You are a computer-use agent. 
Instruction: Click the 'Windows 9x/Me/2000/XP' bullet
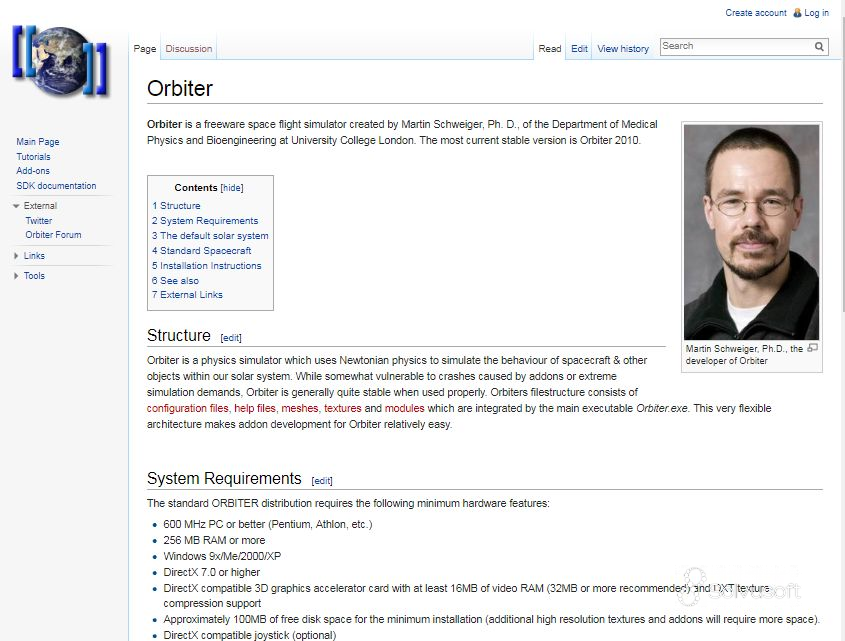(222, 556)
